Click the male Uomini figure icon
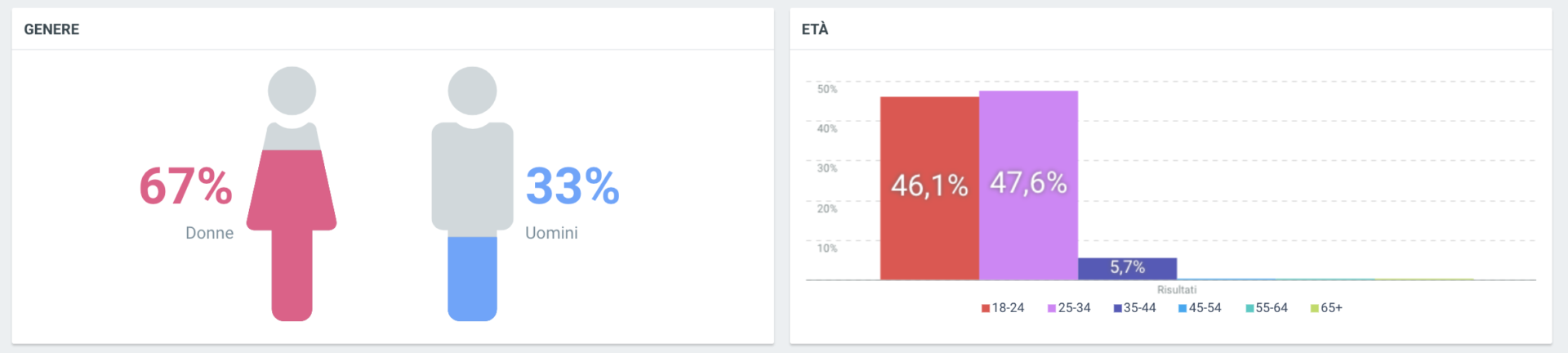This screenshot has height=353, width=1568. (472, 194)
